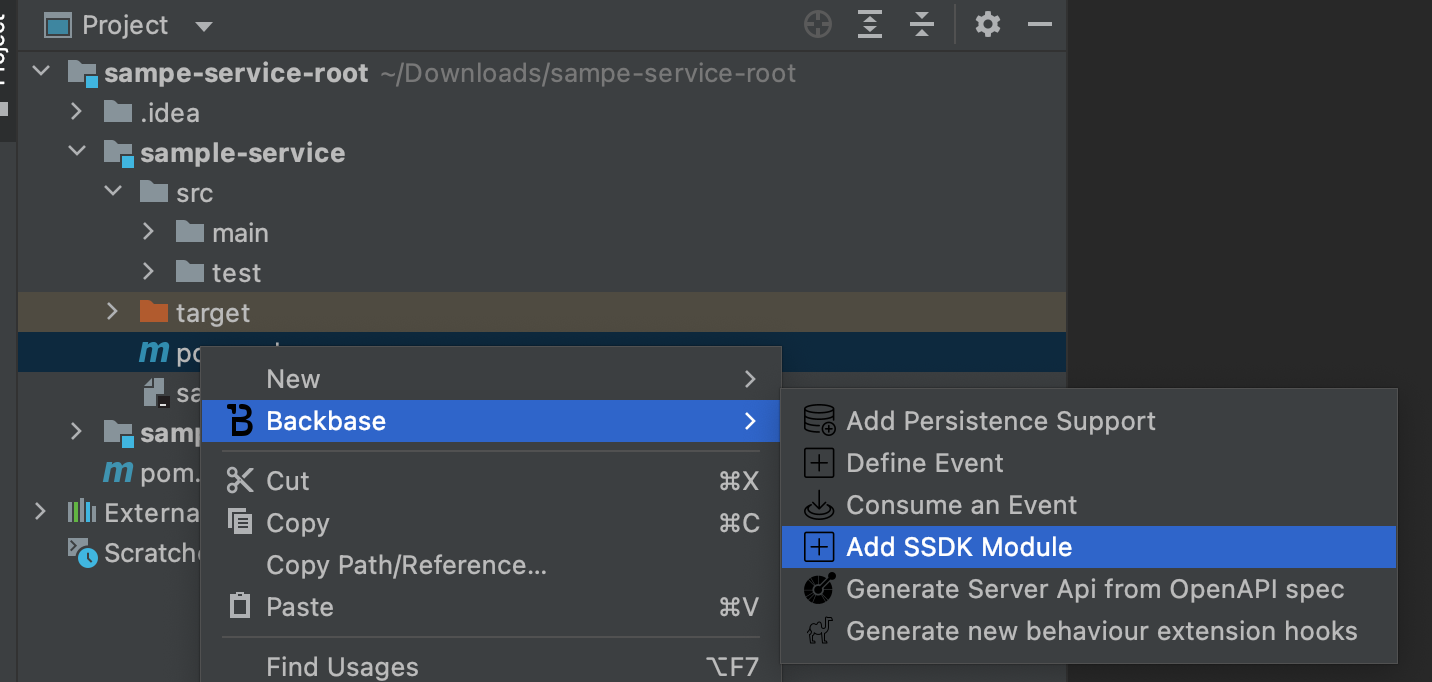Select the src folder row
Viewport: 1432px width, 682px height.
[x=542, y=193]
